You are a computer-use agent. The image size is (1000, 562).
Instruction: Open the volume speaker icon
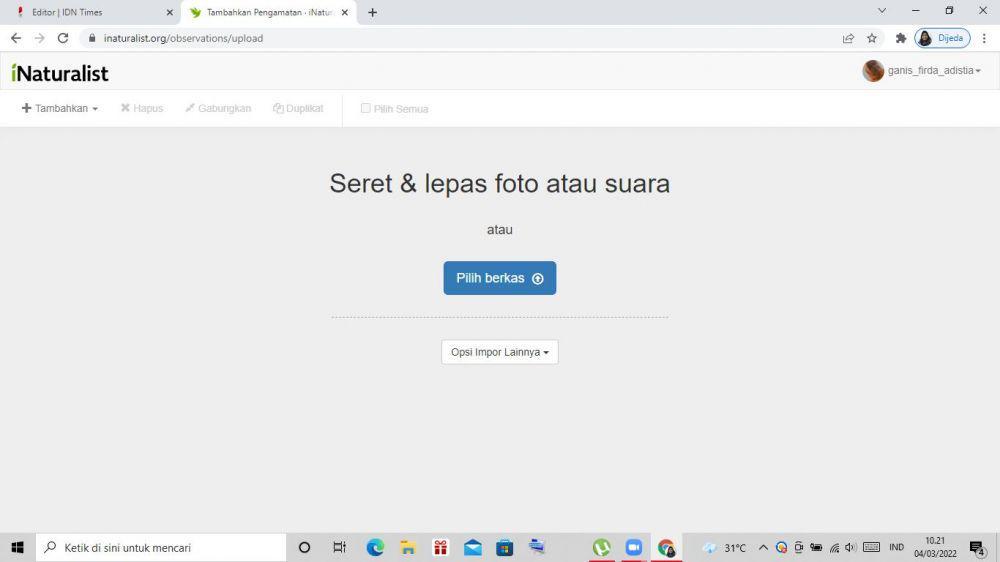(850, 547)
